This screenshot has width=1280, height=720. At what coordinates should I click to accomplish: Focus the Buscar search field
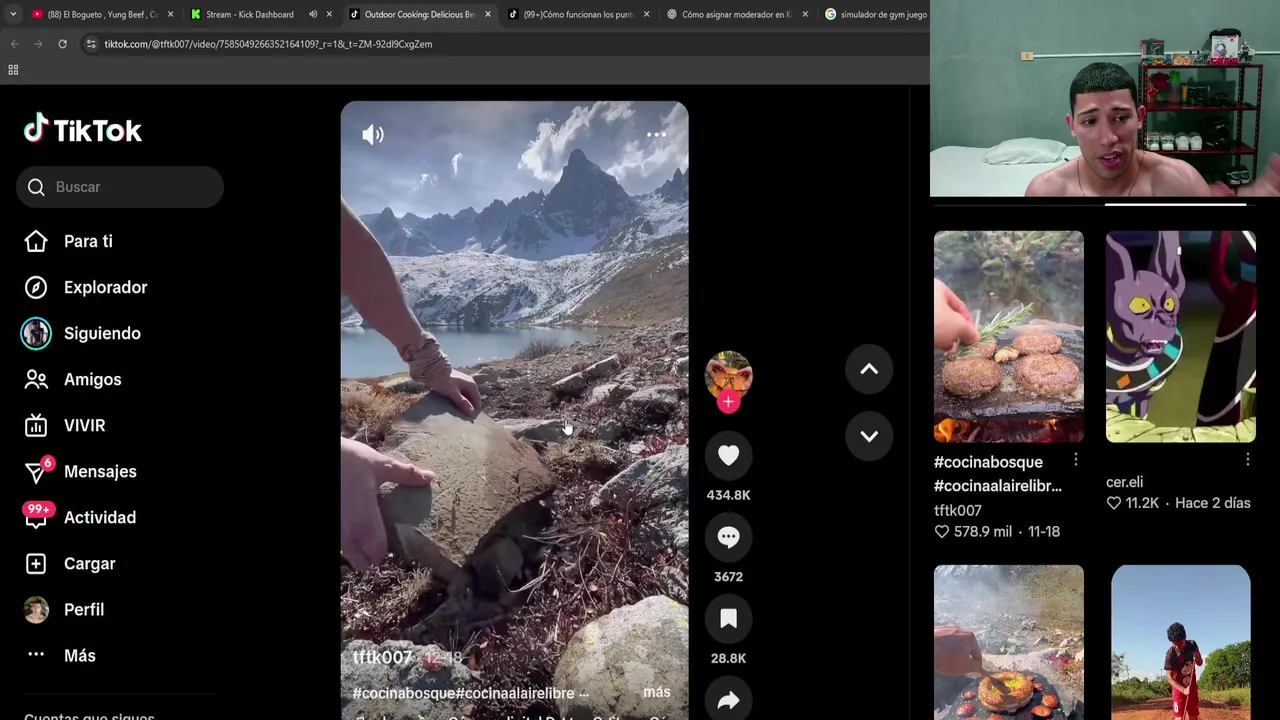tap(120, 187)
